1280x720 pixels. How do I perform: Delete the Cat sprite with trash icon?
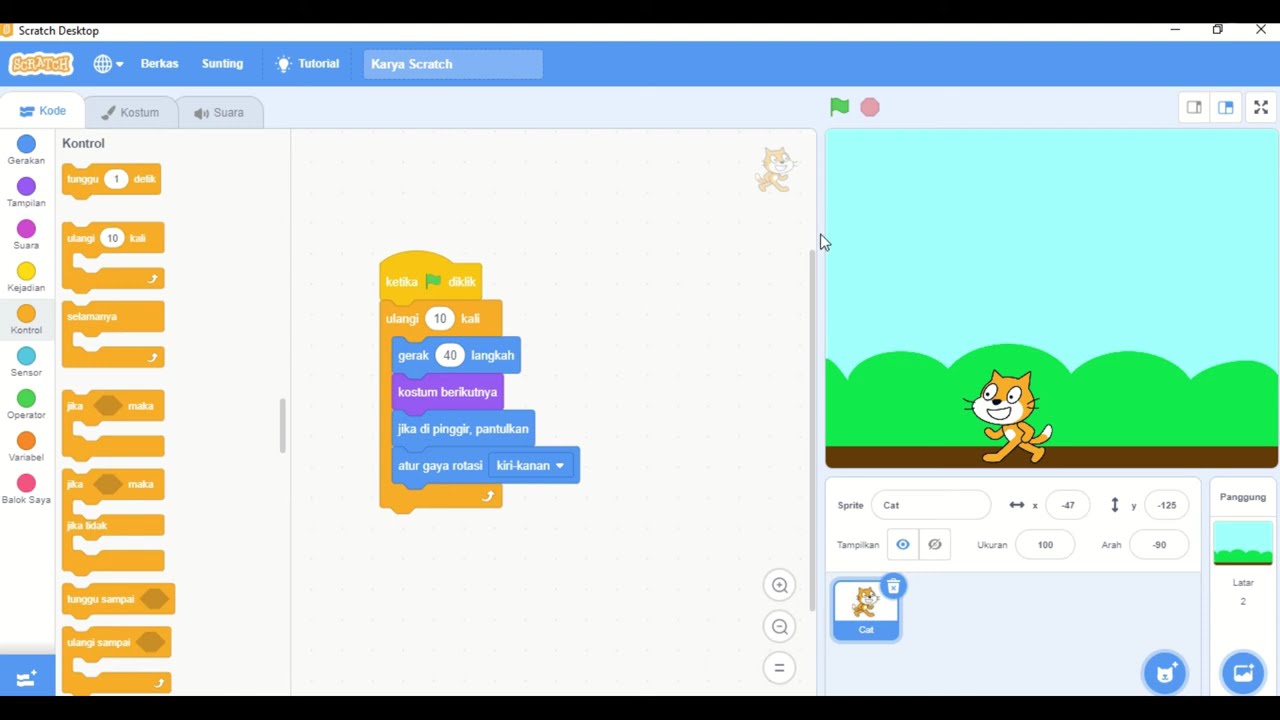click(x=893, y=587)
